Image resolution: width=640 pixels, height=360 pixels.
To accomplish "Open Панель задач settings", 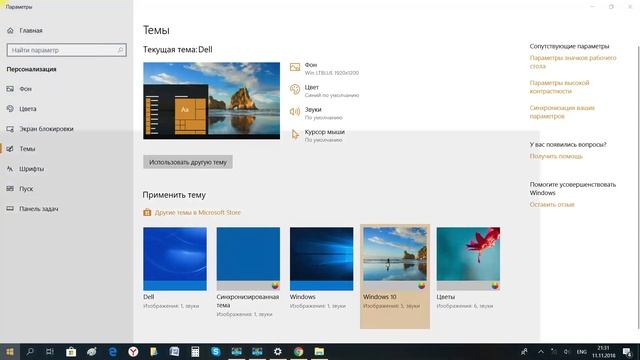I will tap(33, 209).
